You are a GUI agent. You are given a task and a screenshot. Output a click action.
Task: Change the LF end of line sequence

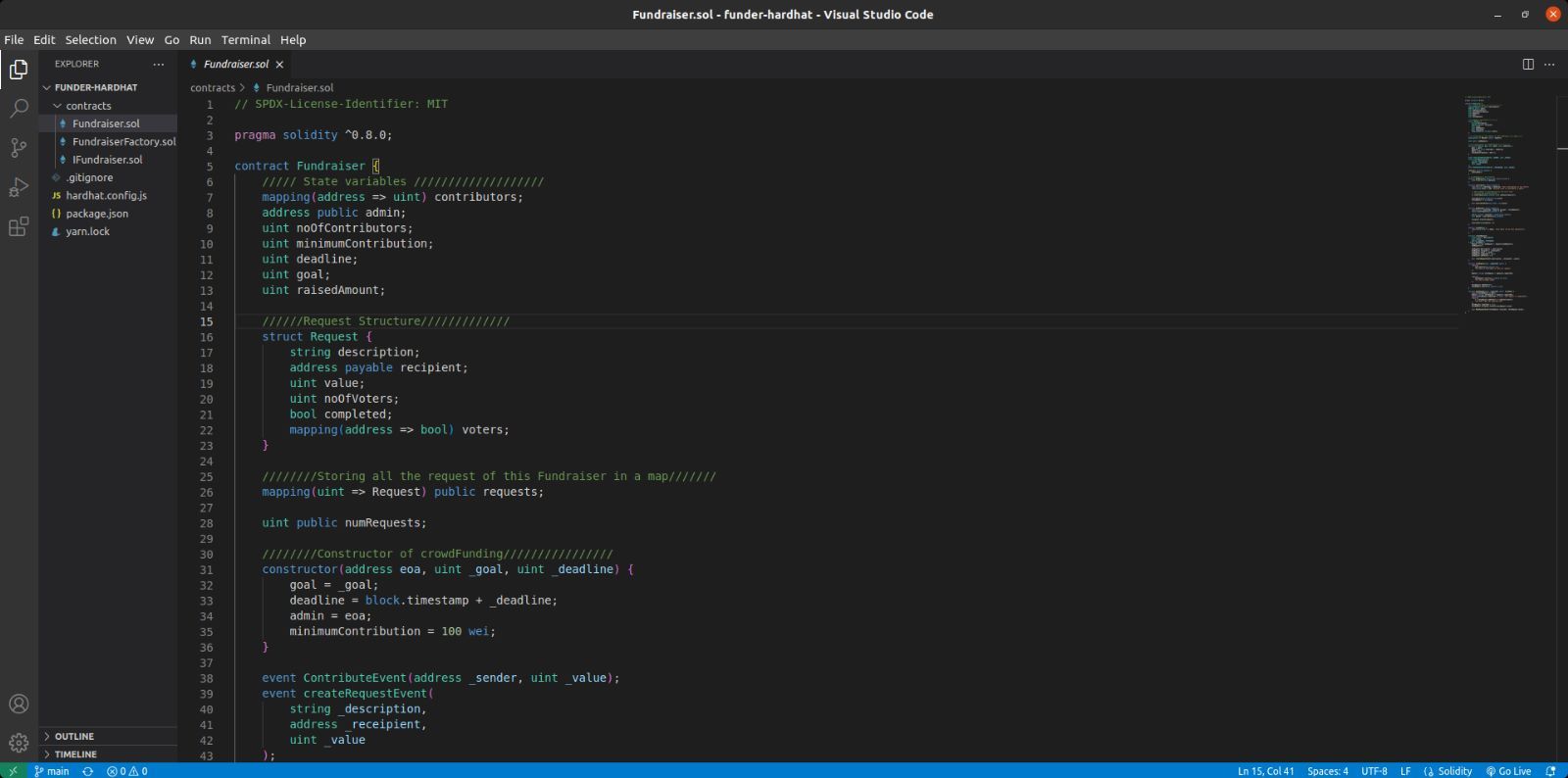[x=1405, y=771]
